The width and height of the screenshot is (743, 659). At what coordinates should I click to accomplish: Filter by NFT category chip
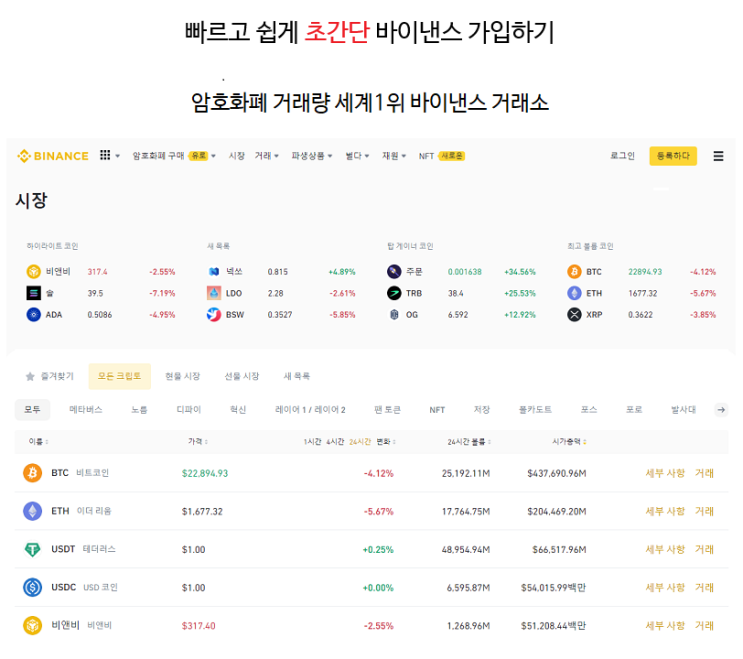pos(437,410)
